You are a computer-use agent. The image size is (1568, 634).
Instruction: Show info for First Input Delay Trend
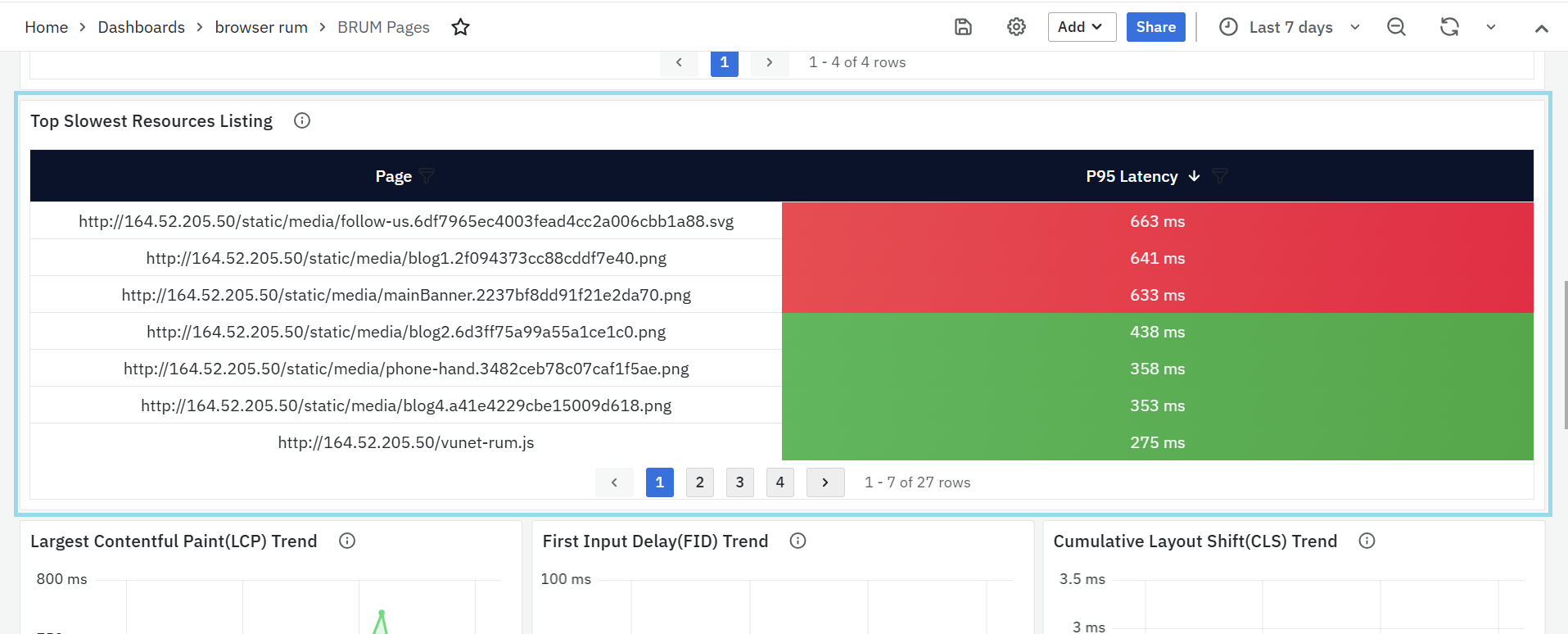(x=798, y=541)
